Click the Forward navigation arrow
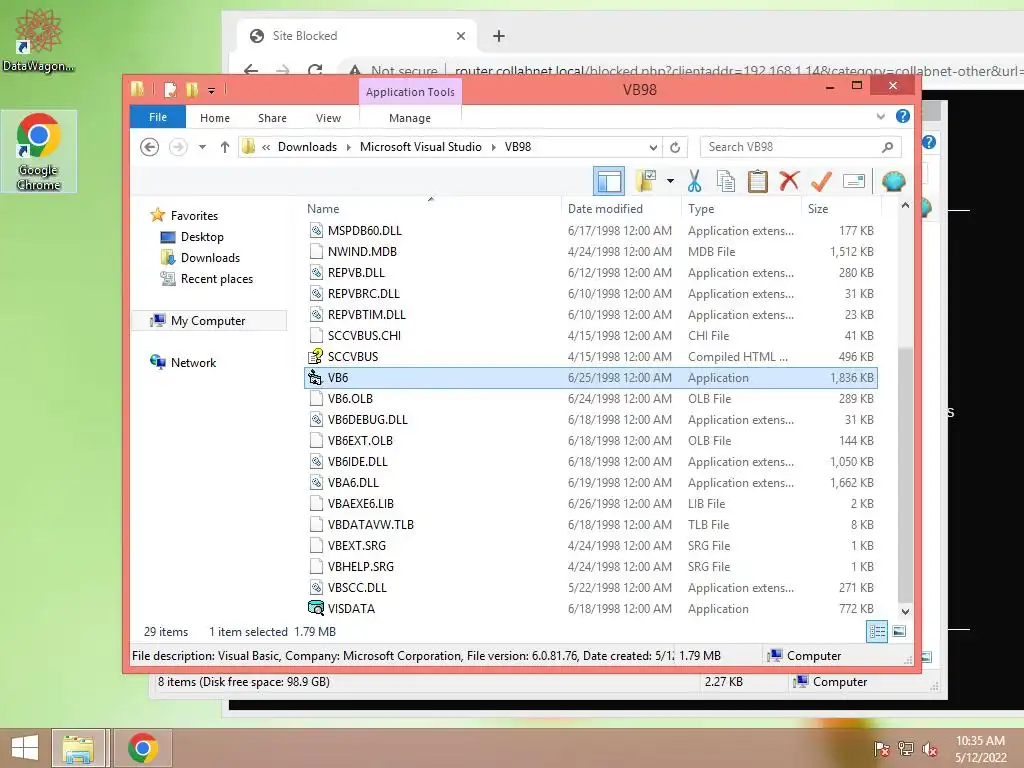The height and width of the screenshot is (768, 1024). pyautogui.click(x=178, y=147)
